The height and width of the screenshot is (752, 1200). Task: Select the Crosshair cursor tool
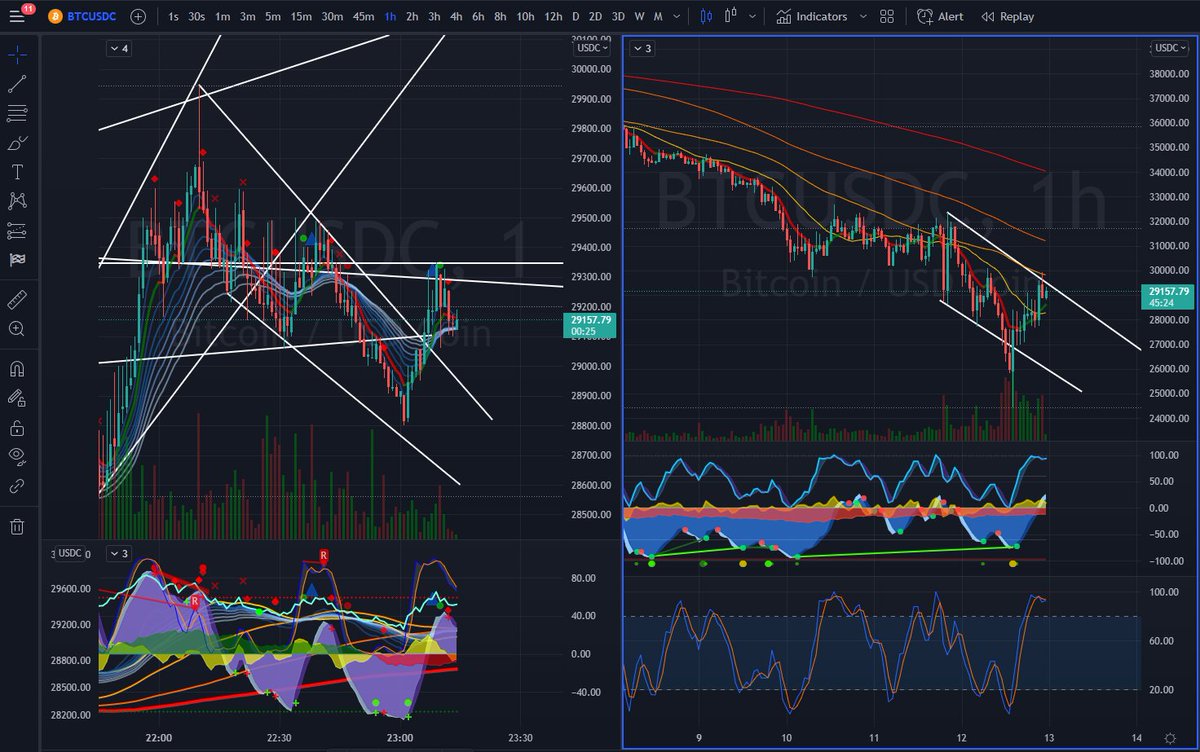coord(17,55)
